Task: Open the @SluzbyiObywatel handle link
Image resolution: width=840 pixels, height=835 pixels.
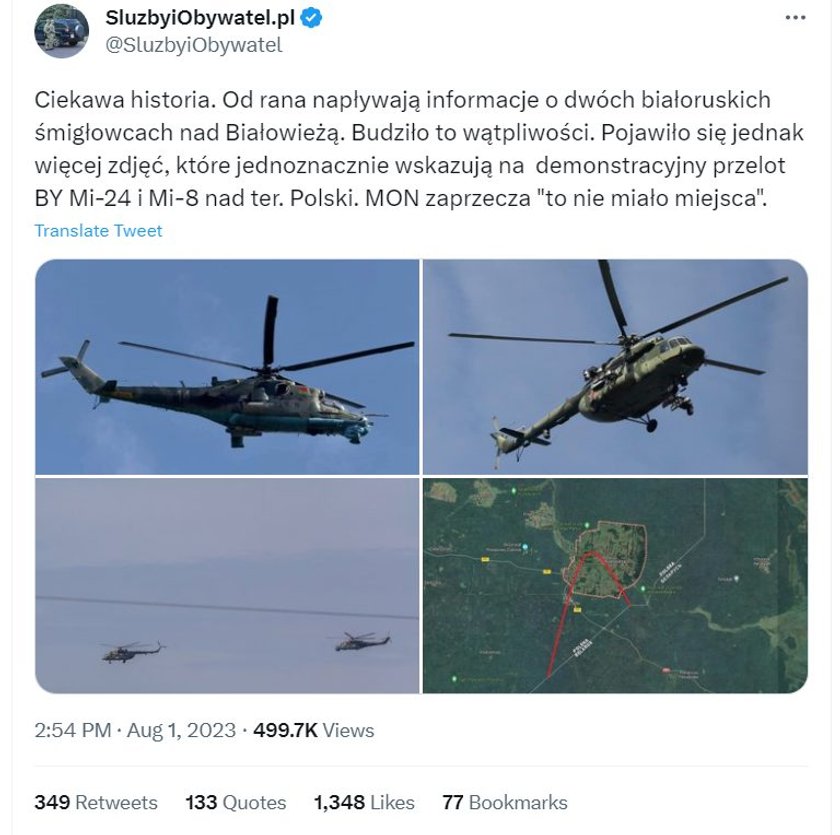Action: tap(193, 45)
